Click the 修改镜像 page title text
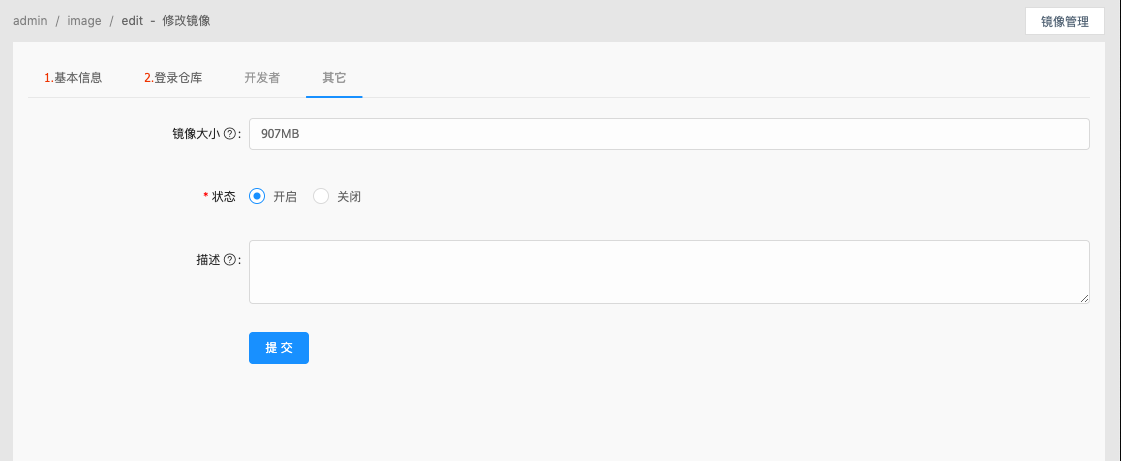The height and width of the screenshot is (461, 1121). tap(186, 20)
